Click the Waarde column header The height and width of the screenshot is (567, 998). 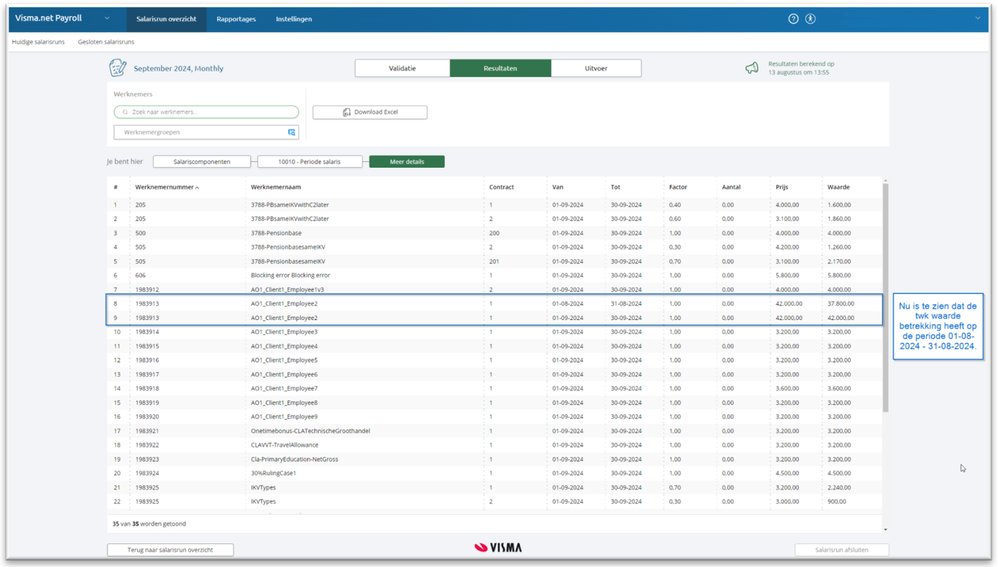(x=838, y=187)
